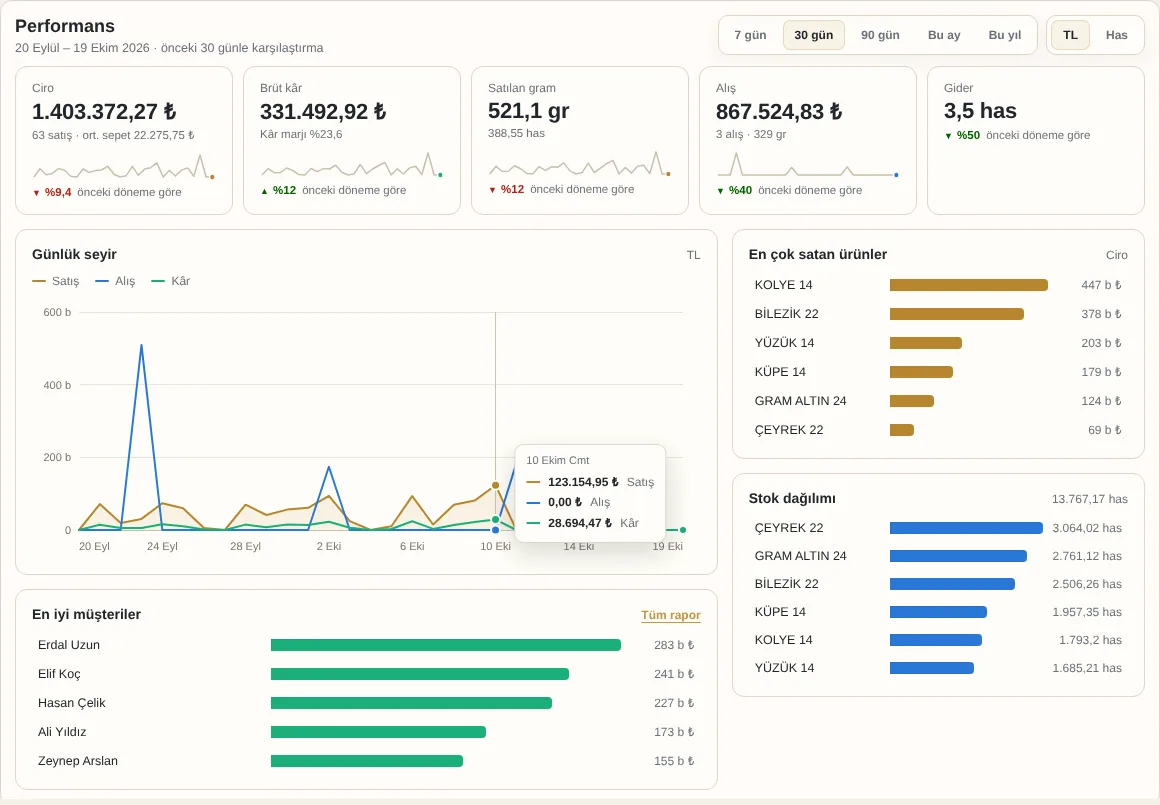Toggle unit display to Has
The width and height of the screenshot is (1160, 805).
click(x=1116, y=35)
